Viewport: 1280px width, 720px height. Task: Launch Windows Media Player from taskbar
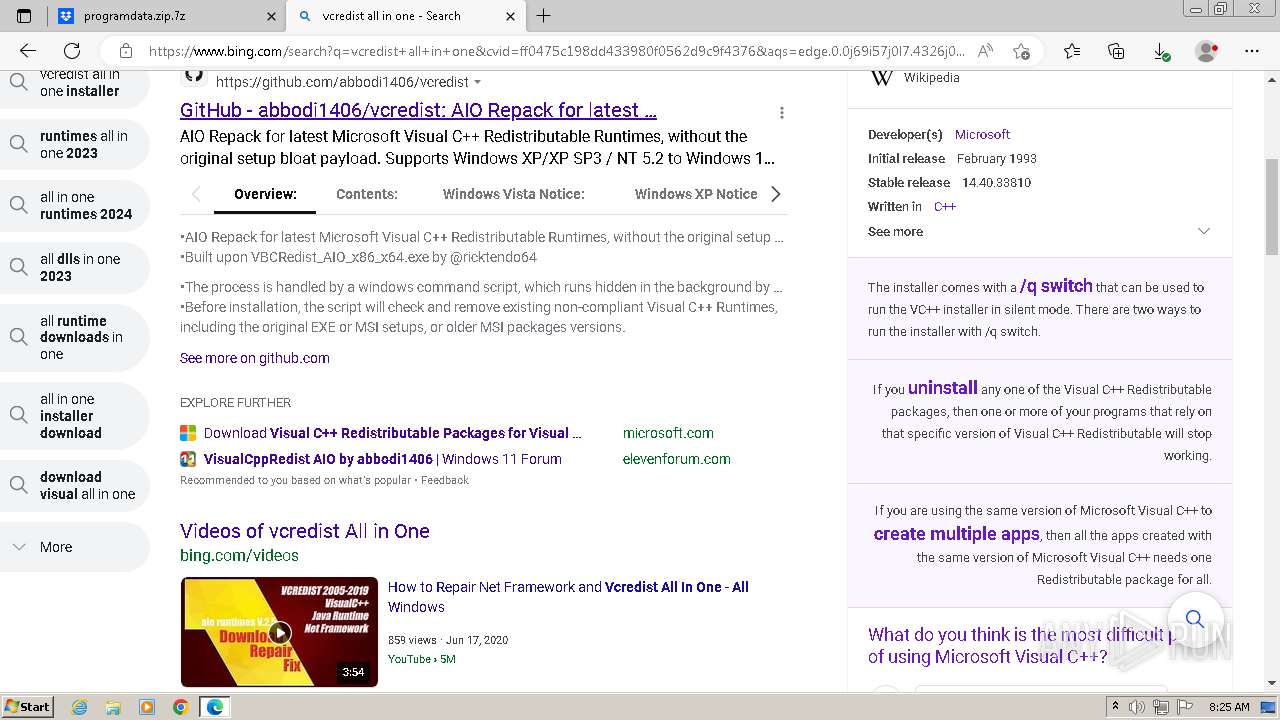147,707
